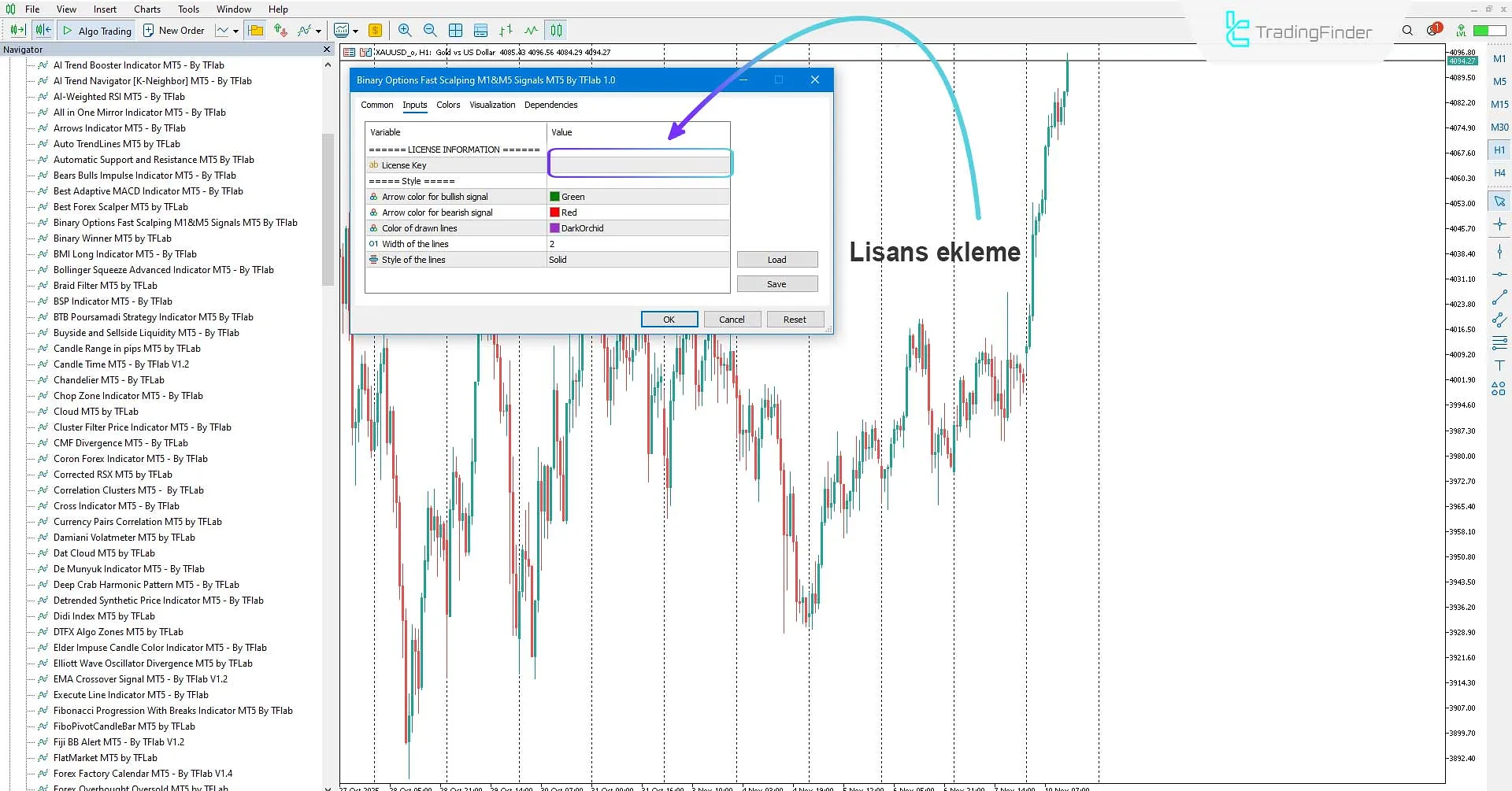Click the License Key input field
Viewport: 1512px width, 791px height.
(639, 164)
